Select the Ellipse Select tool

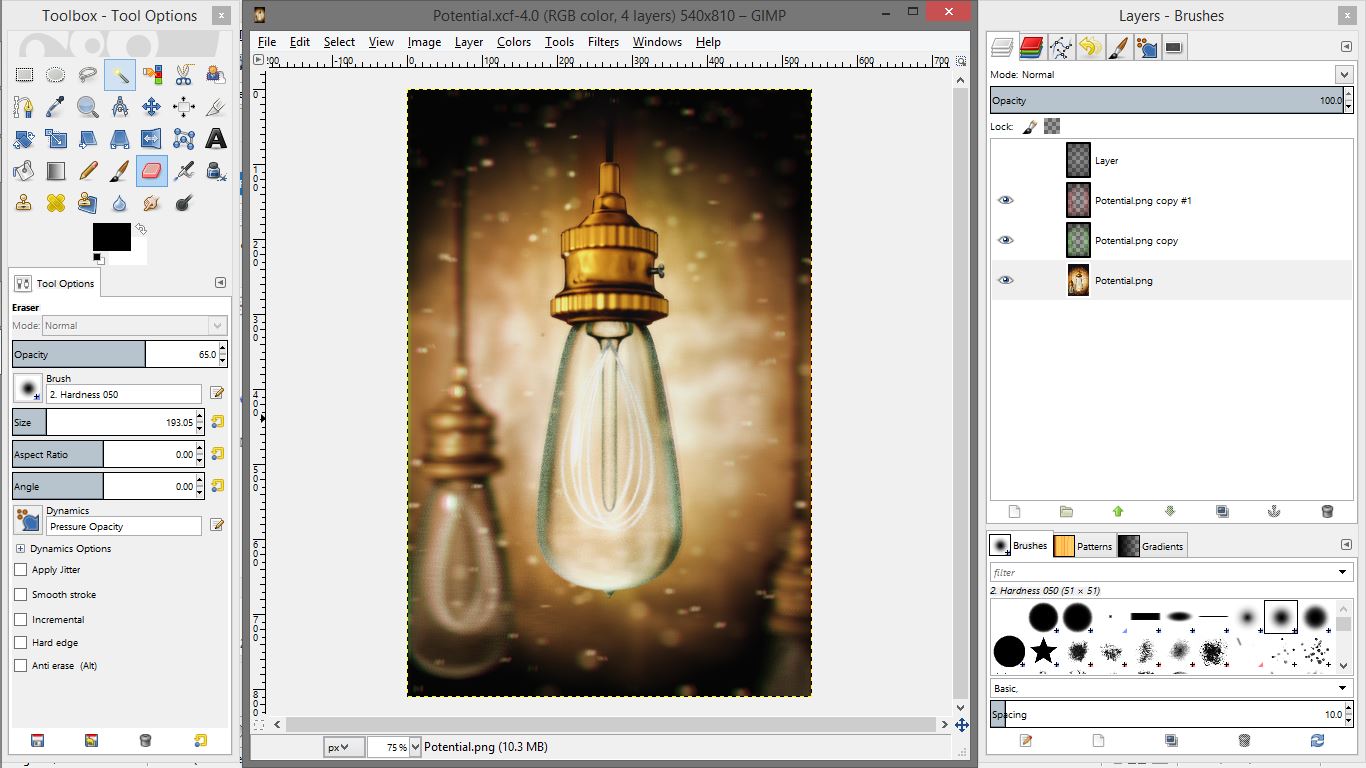point(56,74)
